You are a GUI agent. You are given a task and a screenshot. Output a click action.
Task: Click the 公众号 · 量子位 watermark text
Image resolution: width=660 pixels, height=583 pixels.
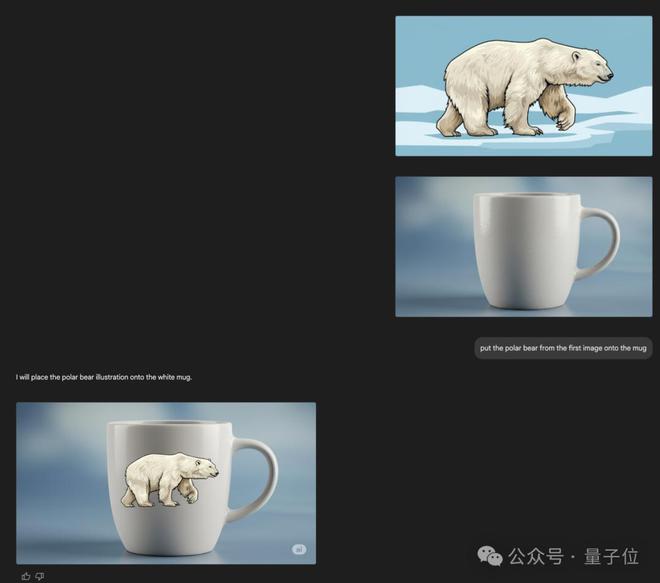pyautogui.click(x=573, y=556)
